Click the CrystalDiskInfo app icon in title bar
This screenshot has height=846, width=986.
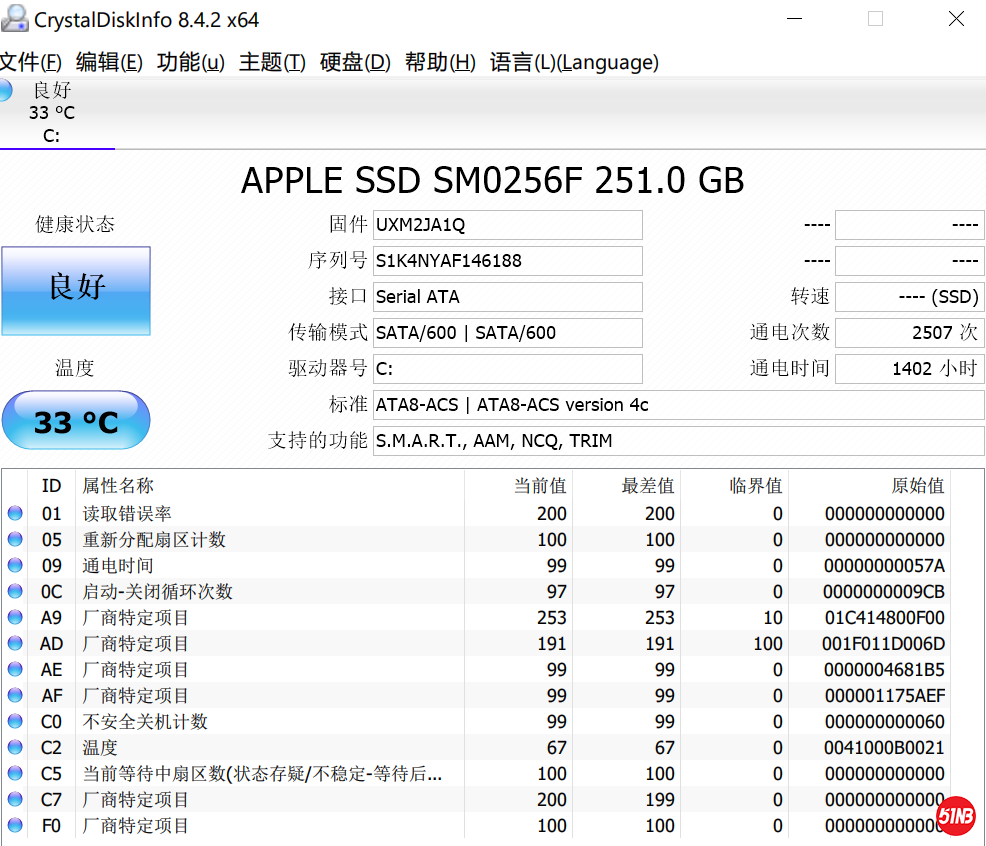click(x=14, y=18)
